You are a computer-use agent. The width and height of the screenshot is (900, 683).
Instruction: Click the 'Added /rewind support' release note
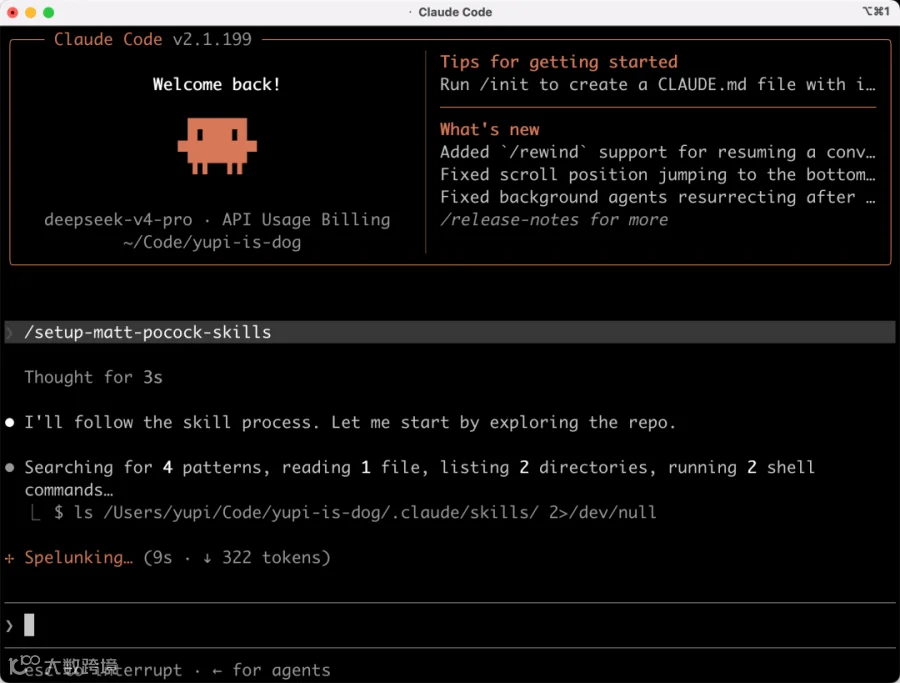[x=658, y=152]
